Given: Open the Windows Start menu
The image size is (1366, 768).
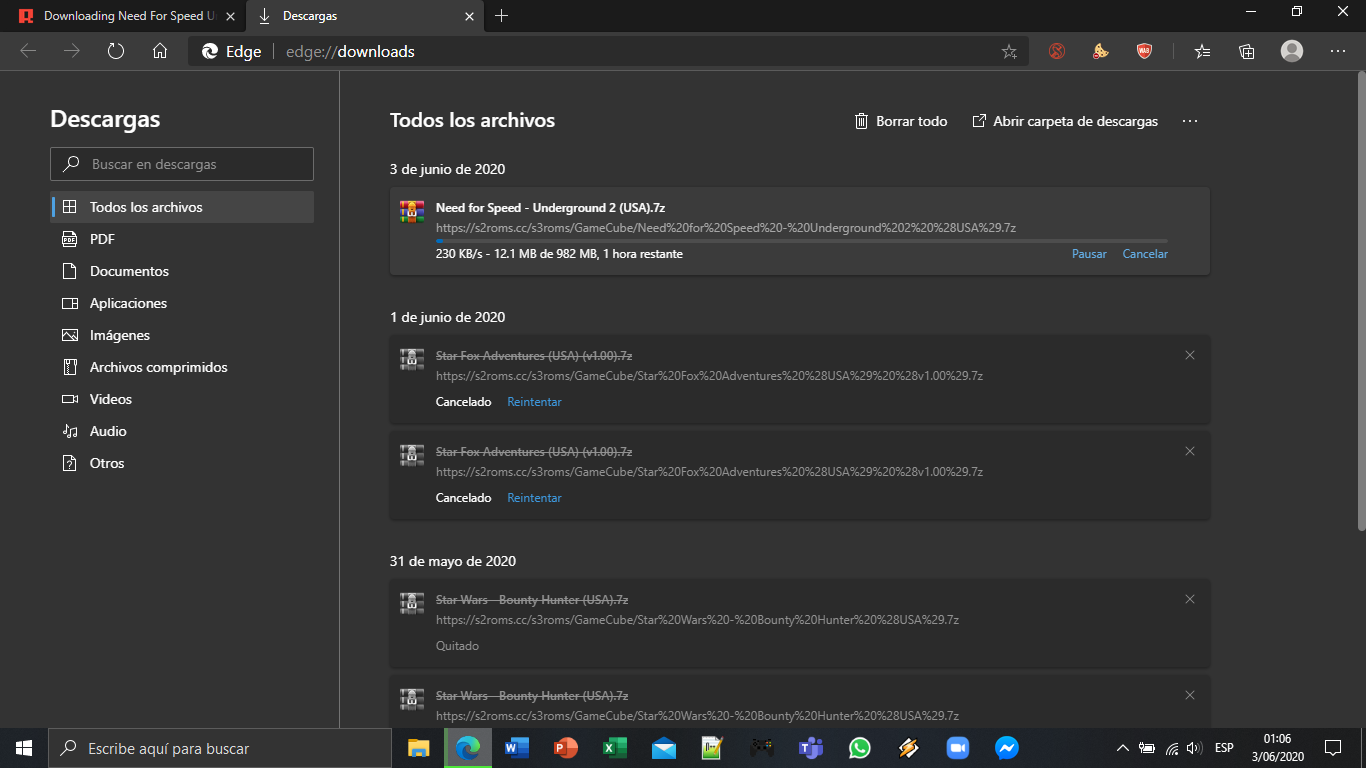Looking at the screenshot, I should pos(24,748).
